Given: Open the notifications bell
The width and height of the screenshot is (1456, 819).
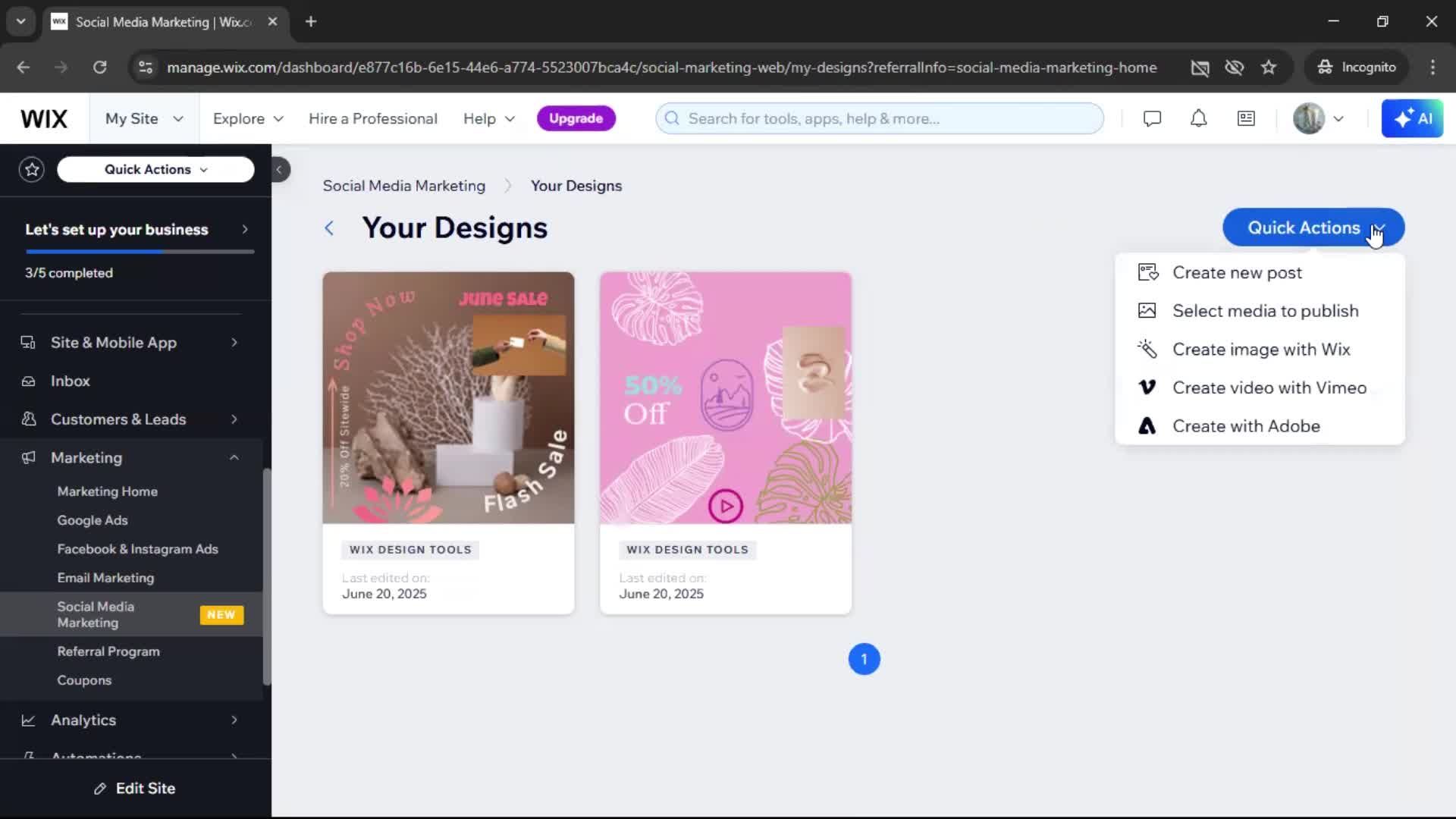Looking at the screenshot, I should 1198,119.
